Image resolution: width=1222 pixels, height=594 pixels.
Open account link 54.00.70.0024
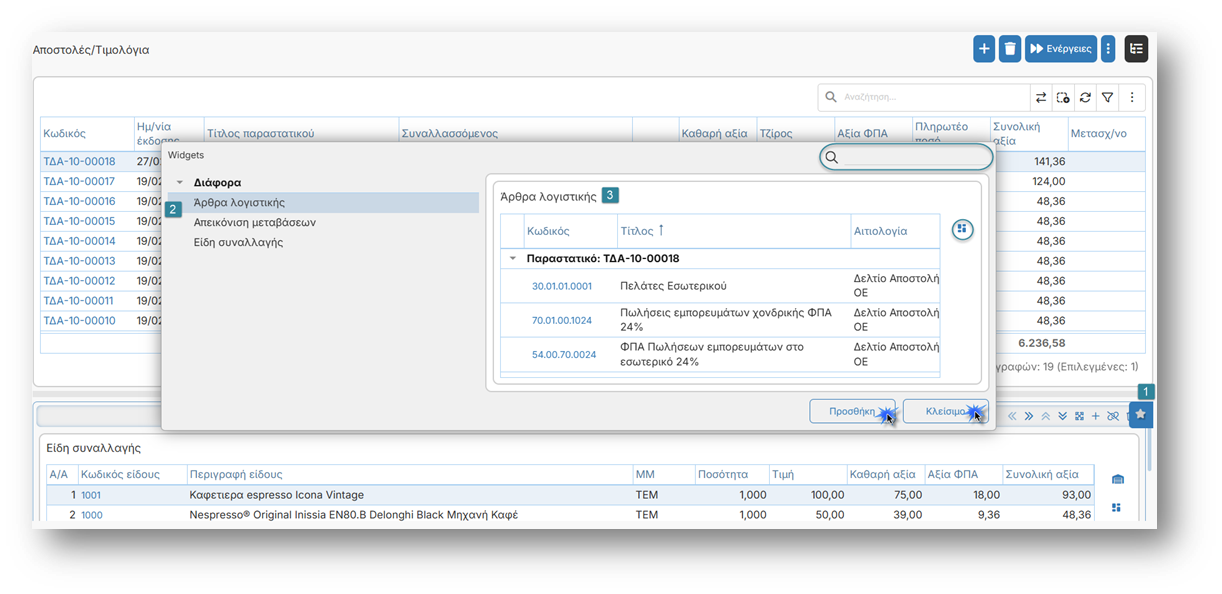[564, 354]
